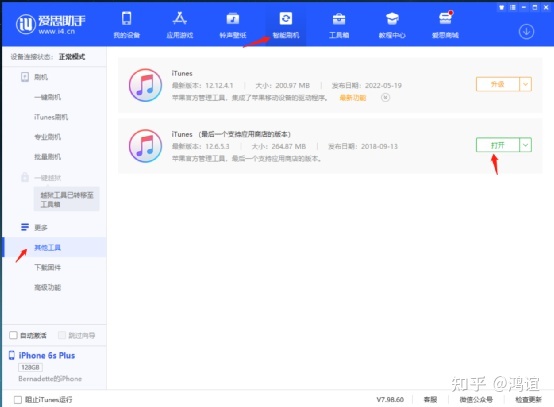554x407 pixels.
Task: Select 专业刷机 in the sidebar
Action: pyautogui.click(x=47, y=137)
